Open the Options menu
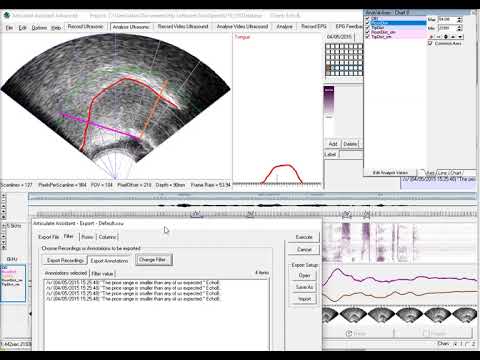Image resolution: width=480 pixels, height=360 pixels. coord(39,28)
